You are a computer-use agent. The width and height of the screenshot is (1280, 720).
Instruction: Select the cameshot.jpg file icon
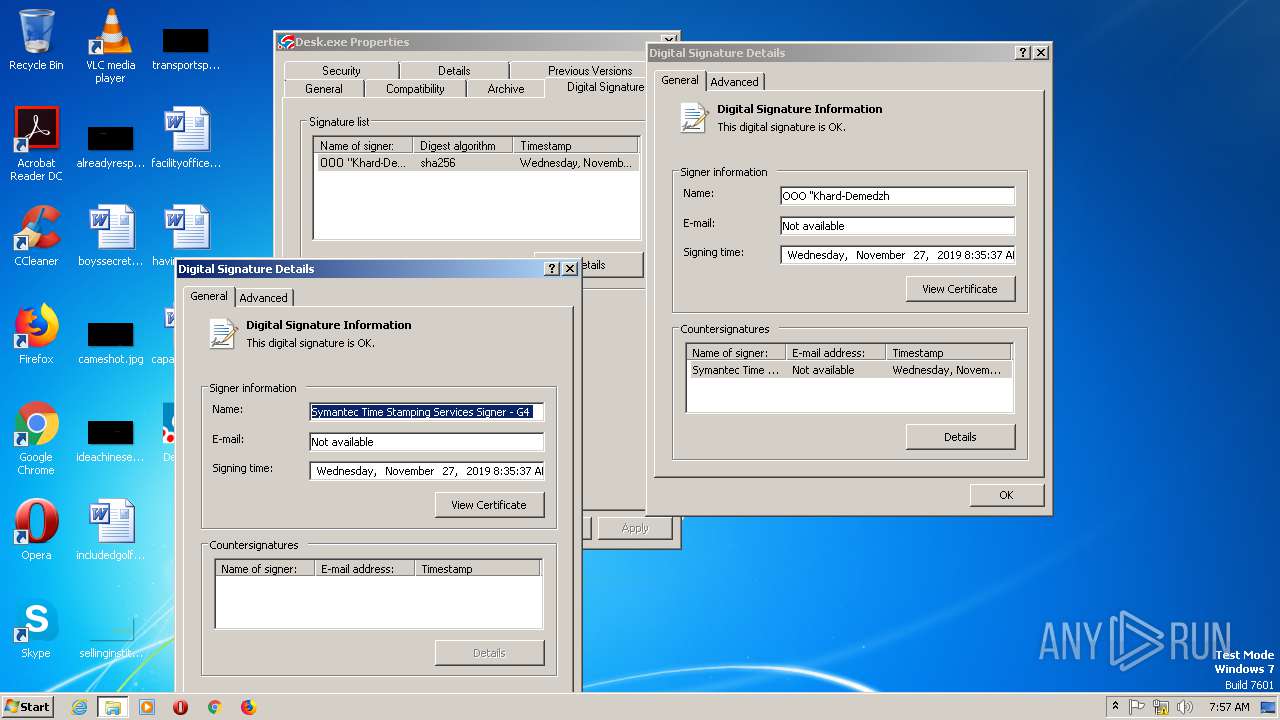click(110, 341)
